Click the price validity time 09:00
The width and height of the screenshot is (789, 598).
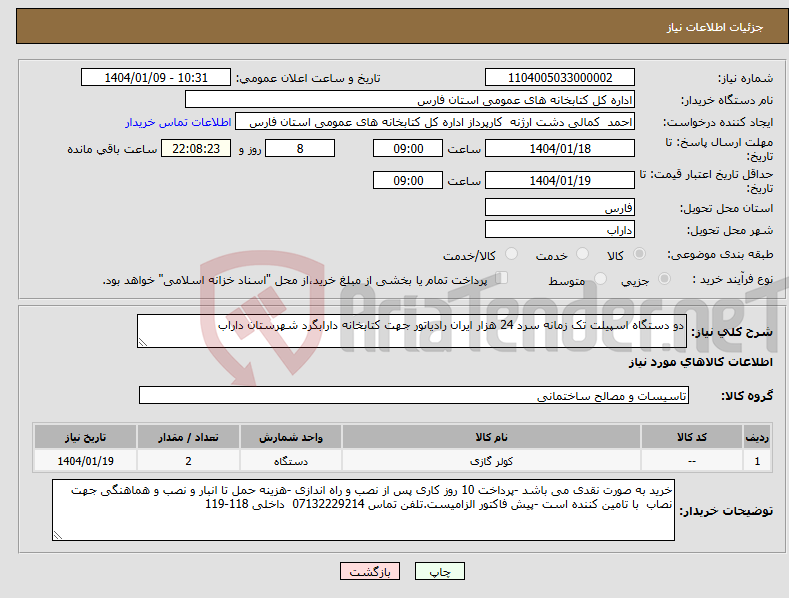[x=408, y=180]
